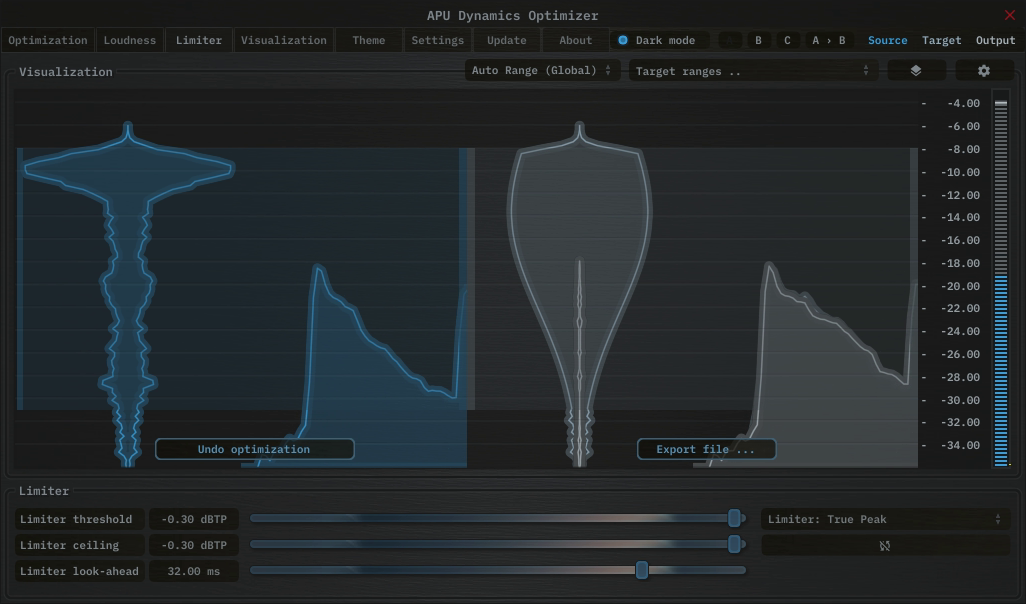Adjust the Limiter look-ahead slider

642,570
